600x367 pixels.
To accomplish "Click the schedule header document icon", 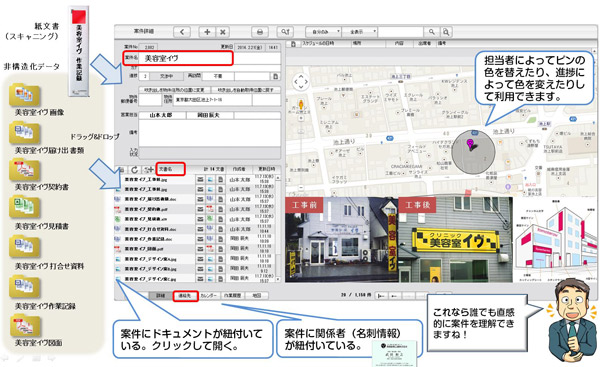I will (293, 44).
